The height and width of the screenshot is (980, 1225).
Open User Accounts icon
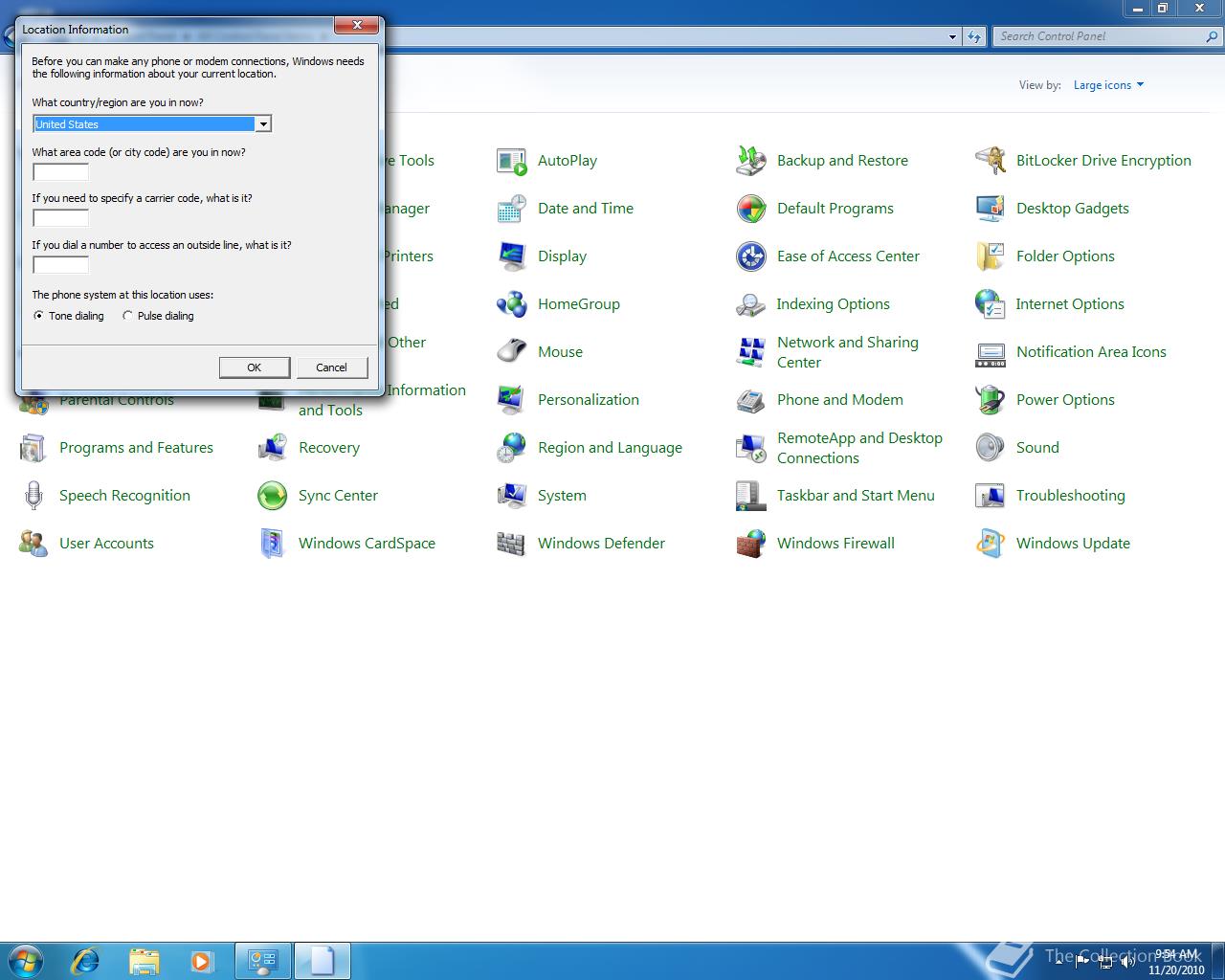33,544
